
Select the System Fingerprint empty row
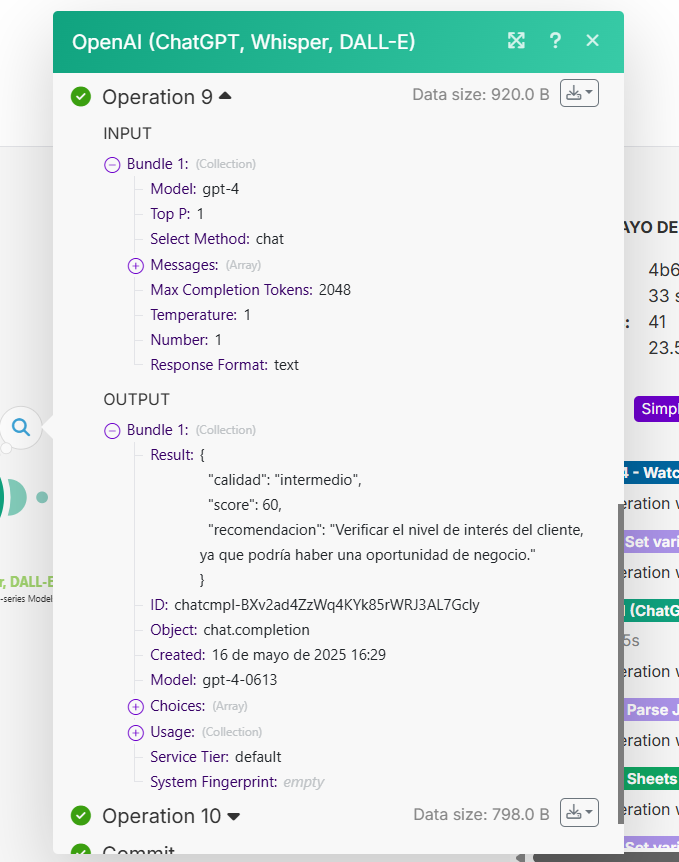[x=237, y=782]
